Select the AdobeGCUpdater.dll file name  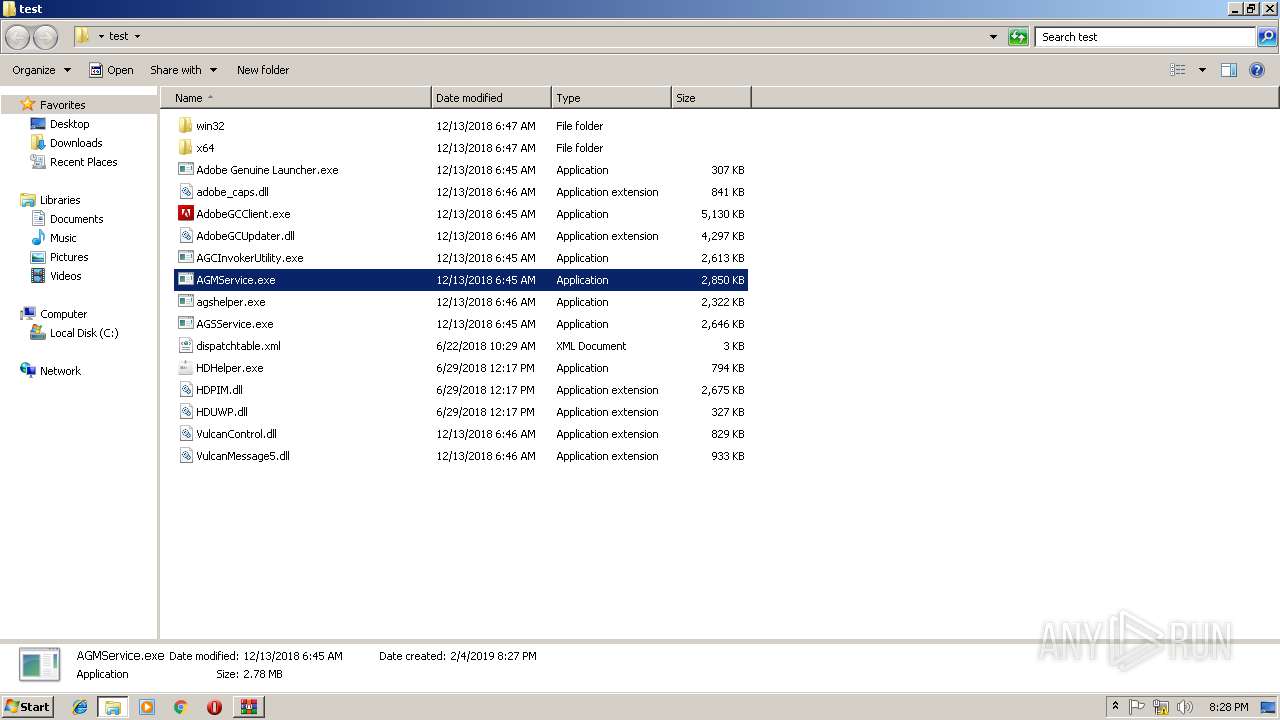[x=245, y=236]
